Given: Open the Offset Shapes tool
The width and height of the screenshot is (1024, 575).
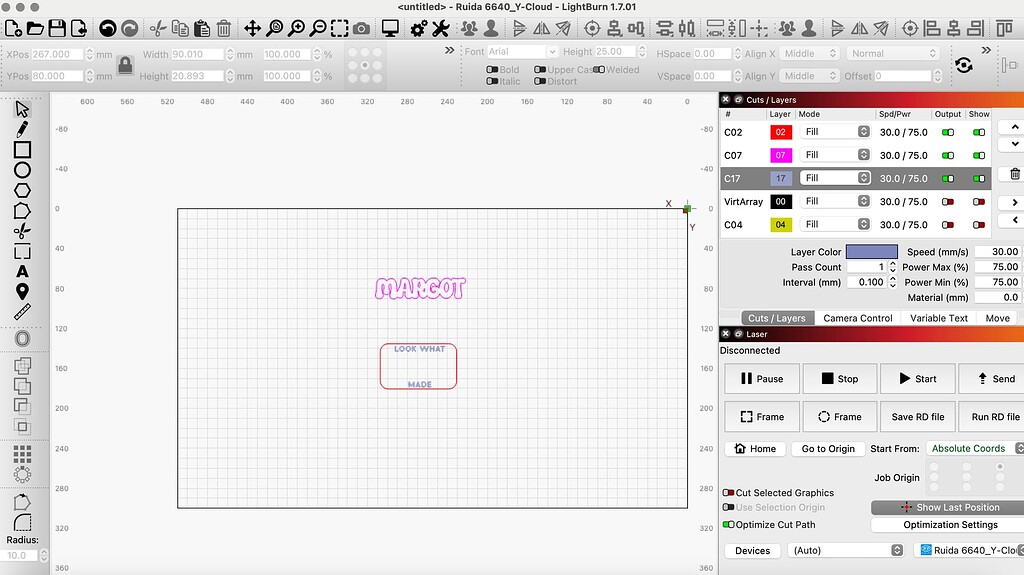Looking at the screenshot, I should click(22, 338).
